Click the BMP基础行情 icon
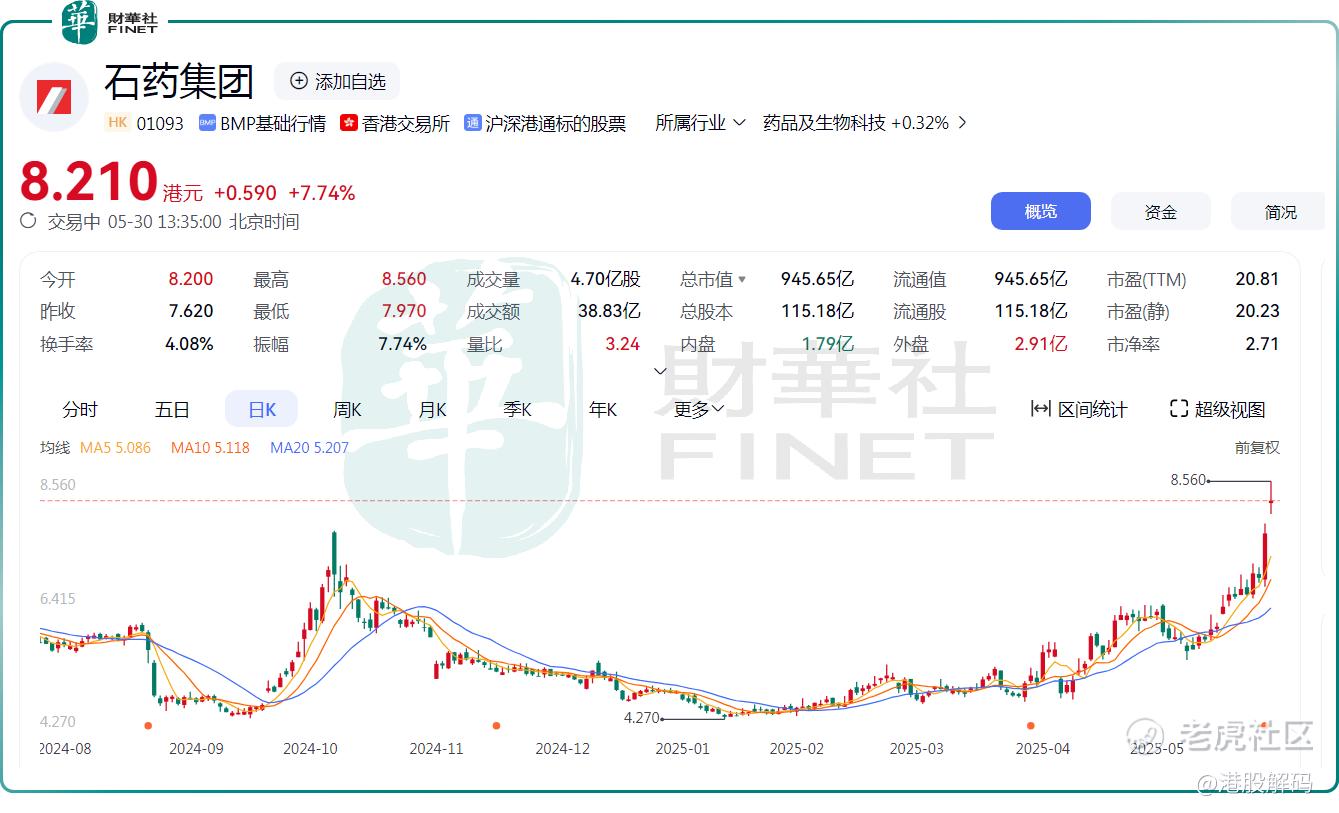The width and height of the screenshot is (1339, 813). pos(207,123)
